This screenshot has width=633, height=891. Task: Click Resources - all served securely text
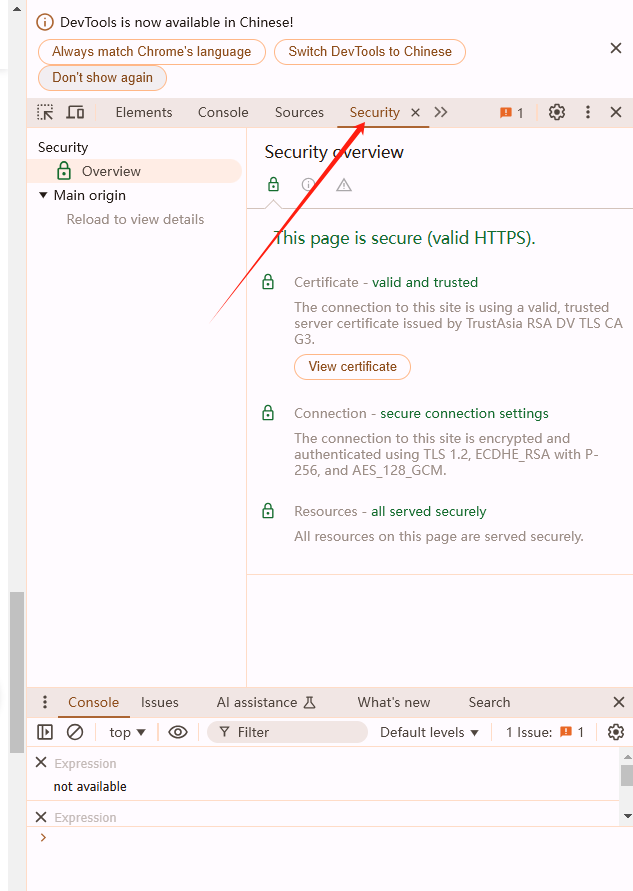pyautogui.click(x=390, y=511)
